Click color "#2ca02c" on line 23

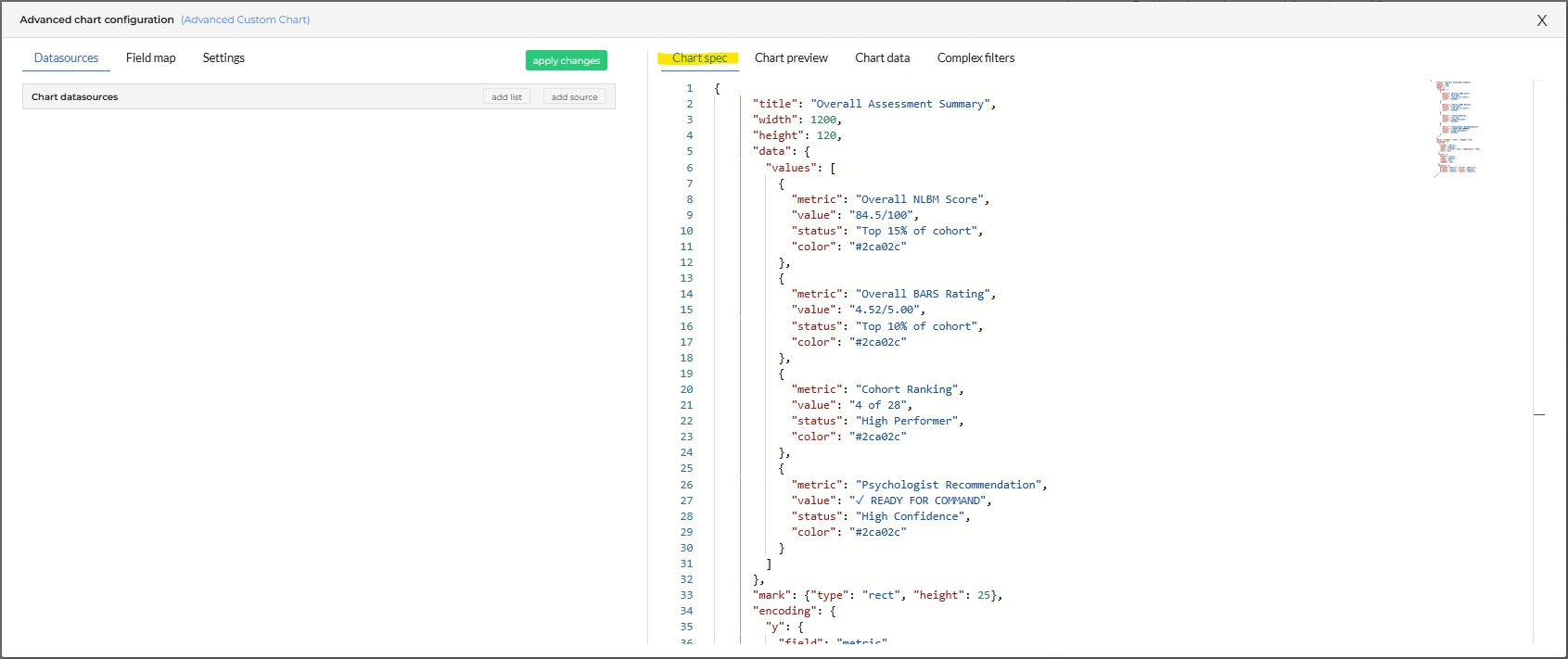coord(877,437)
